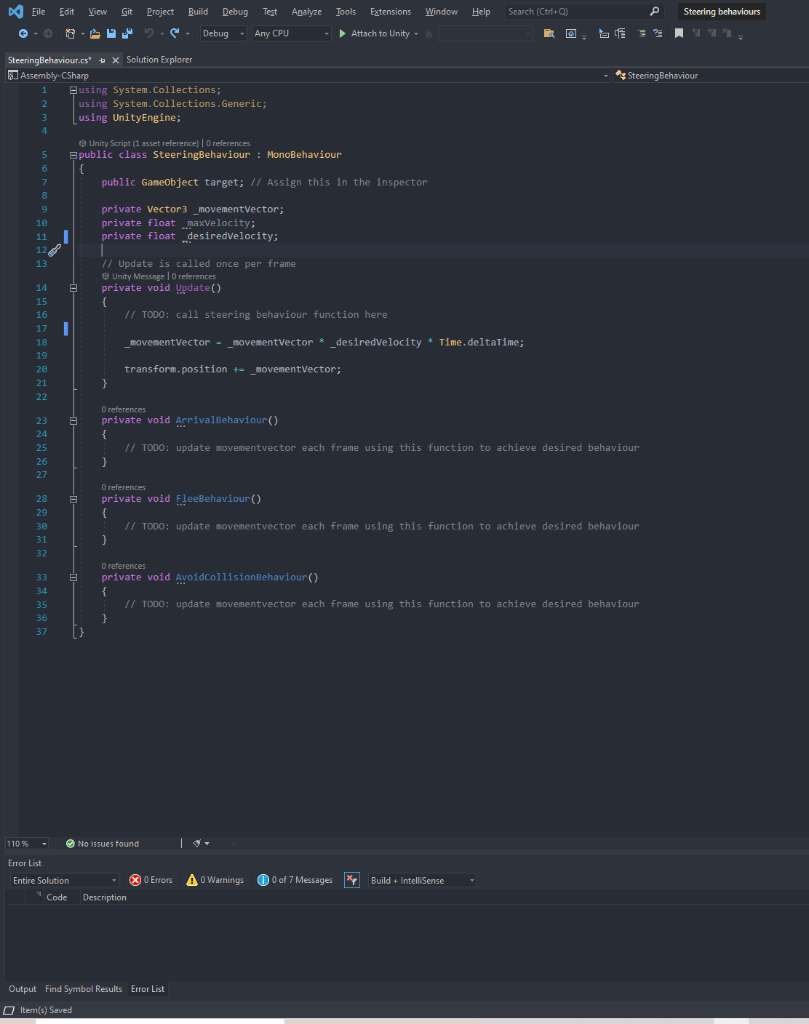The width and height of the screenshot is (809, 1024).
Task: Toggle the 0 Errors filter in Error List
Action: 150,880
